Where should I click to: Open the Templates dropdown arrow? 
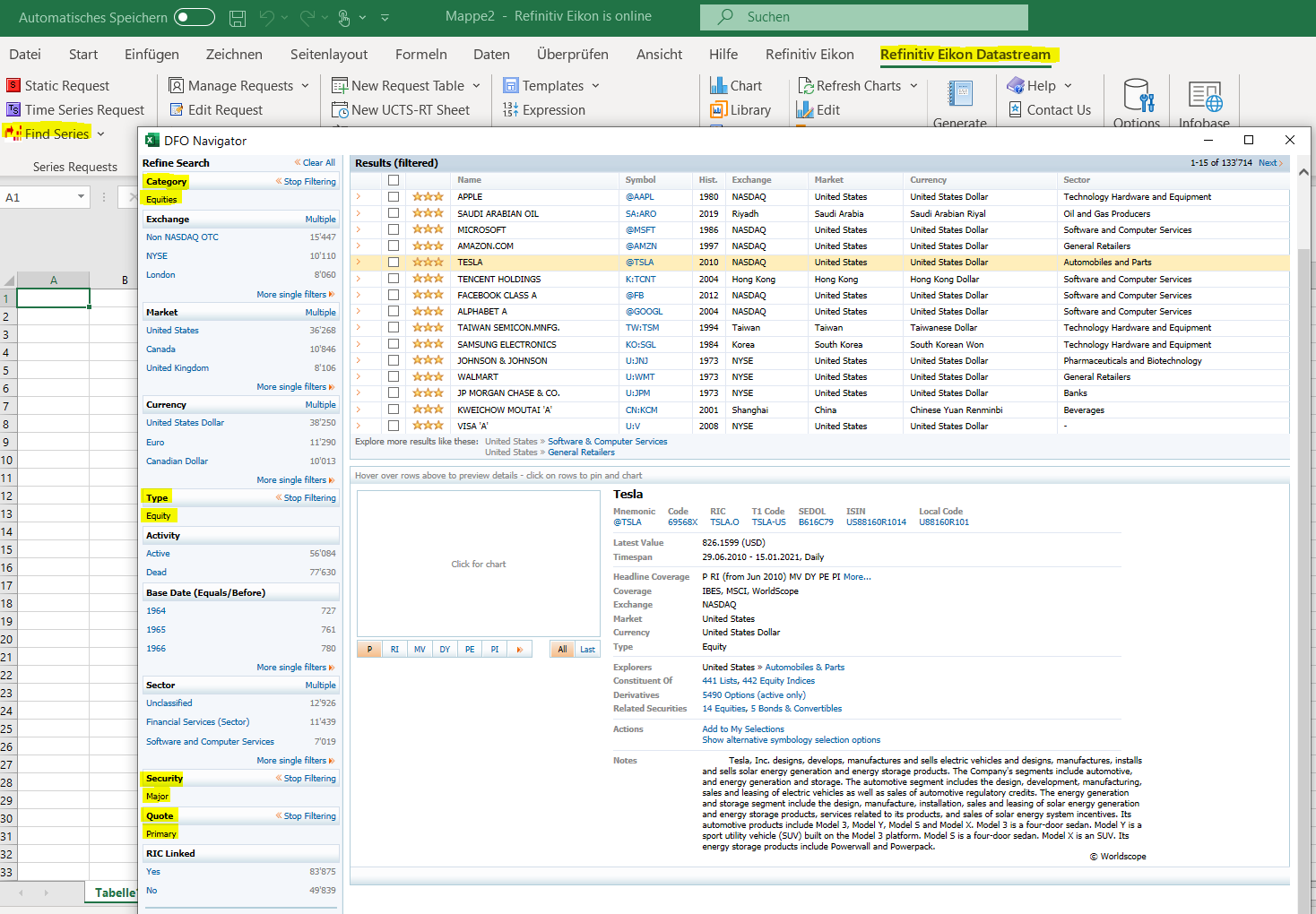coord(595,85)
